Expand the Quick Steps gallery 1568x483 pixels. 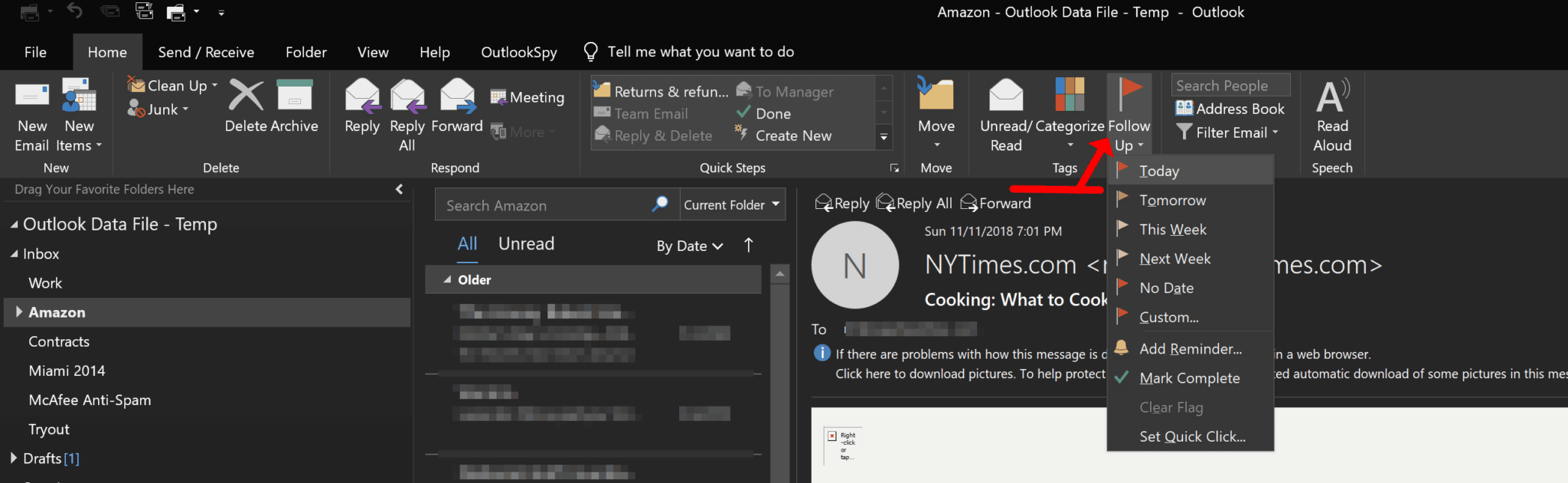tap(884, 137)
